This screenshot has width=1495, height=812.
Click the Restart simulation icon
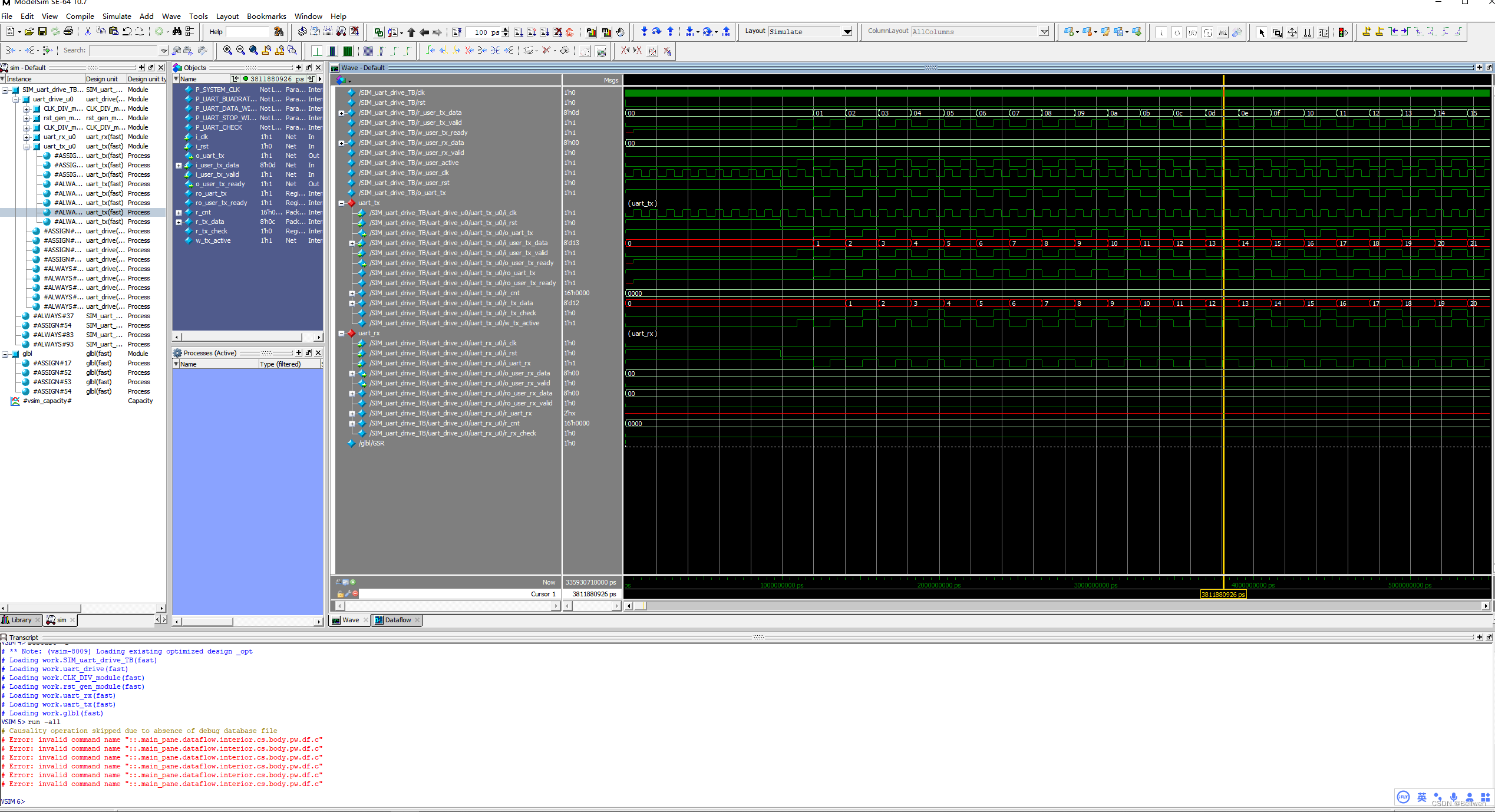tap(457, 32)
